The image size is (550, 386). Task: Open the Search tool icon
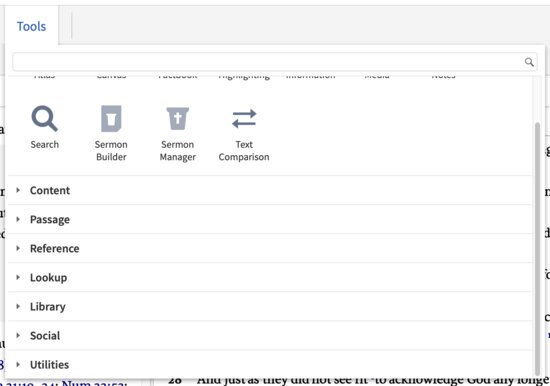[x=44, y=119]
